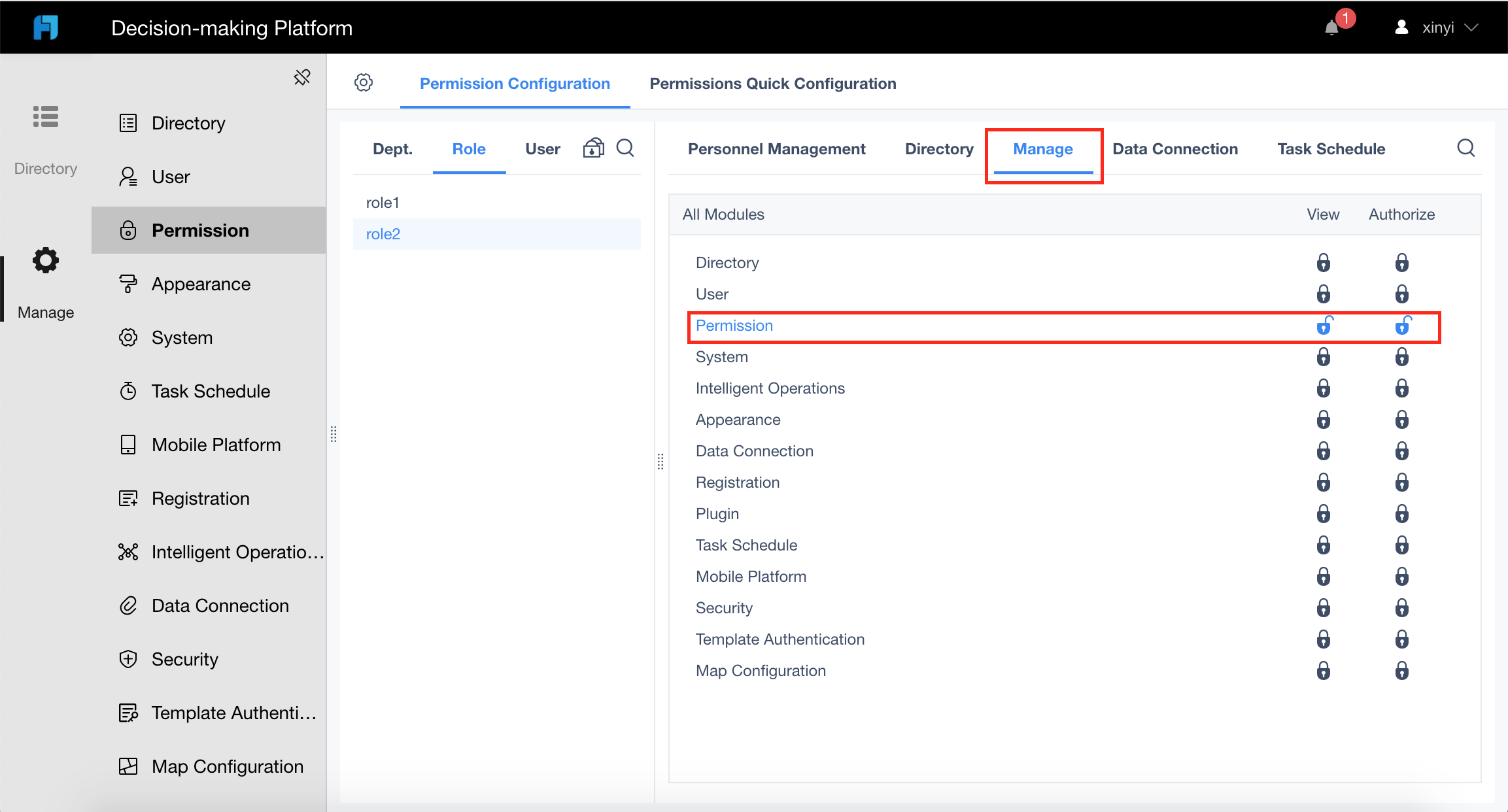
Task: Toggle Authorize lock for Plugin module
Action: 1402,514
